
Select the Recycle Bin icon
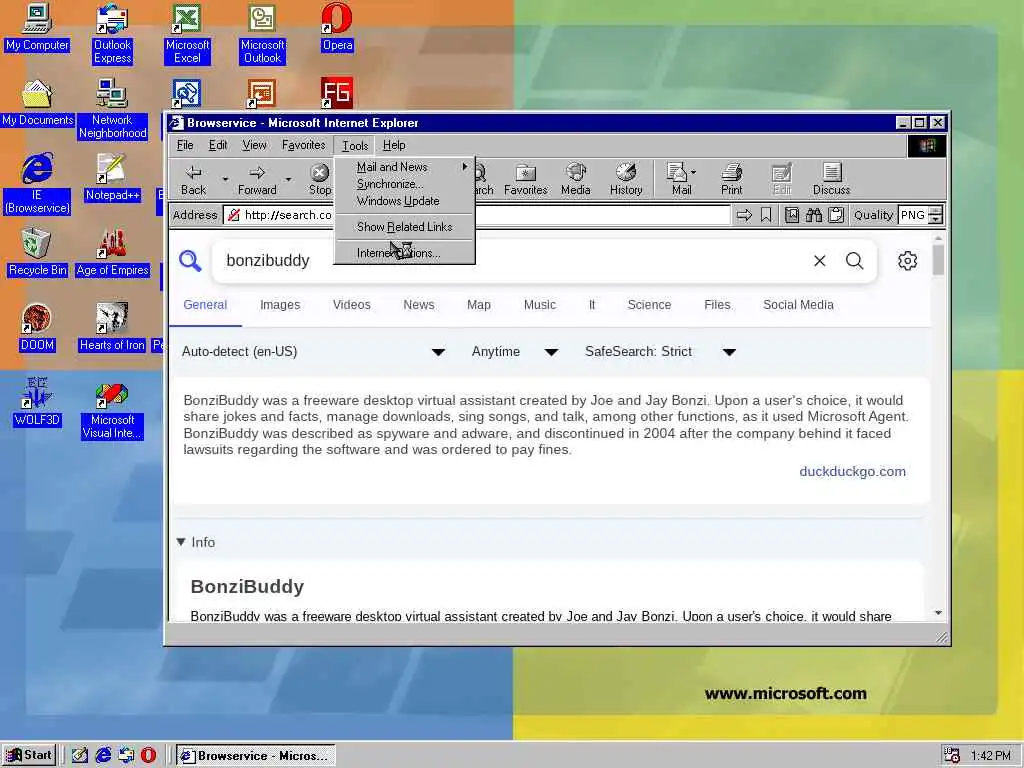pos(37,253)
